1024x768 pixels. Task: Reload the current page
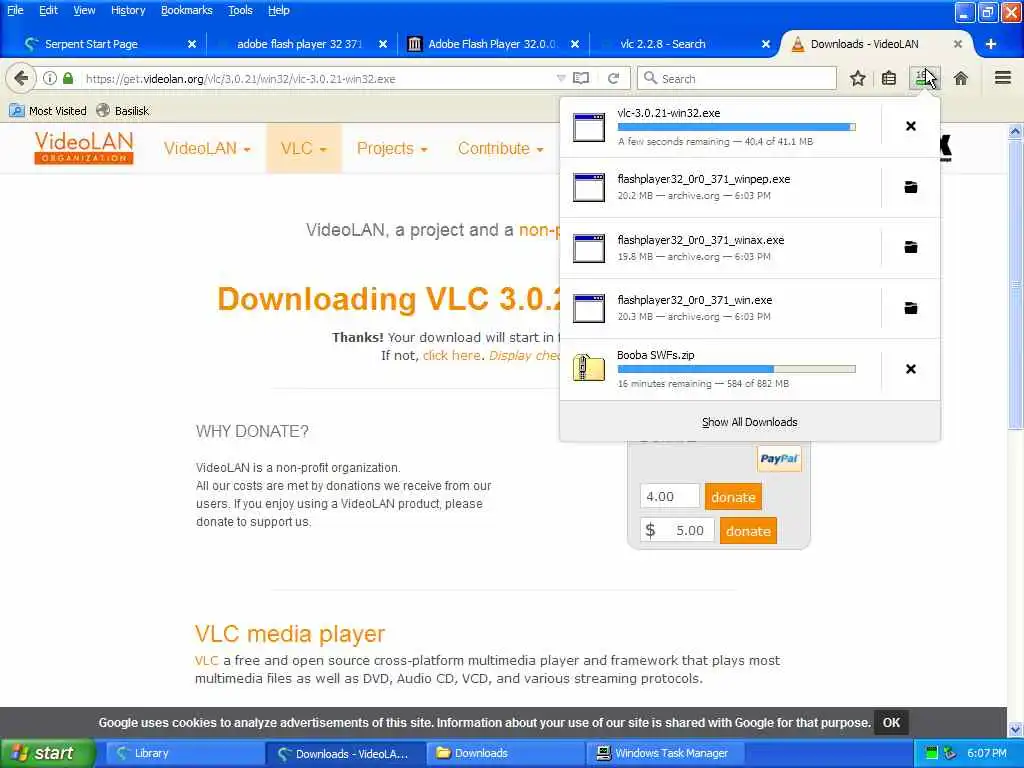(613, 78)
